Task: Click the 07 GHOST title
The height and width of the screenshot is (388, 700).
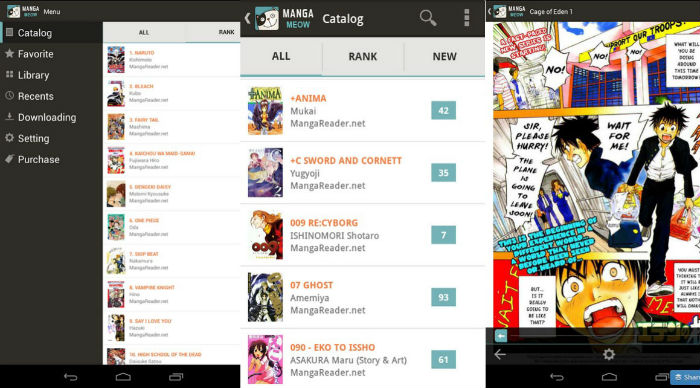Action: click(x=312, y=285)
